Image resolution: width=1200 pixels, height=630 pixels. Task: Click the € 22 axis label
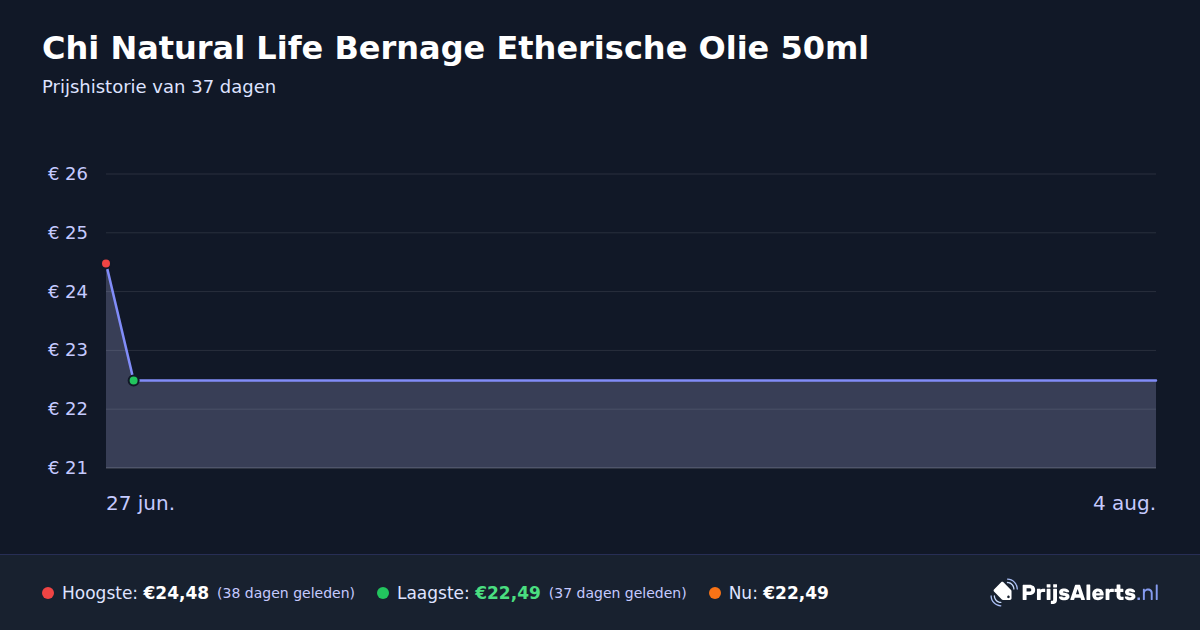click(68, 409)
